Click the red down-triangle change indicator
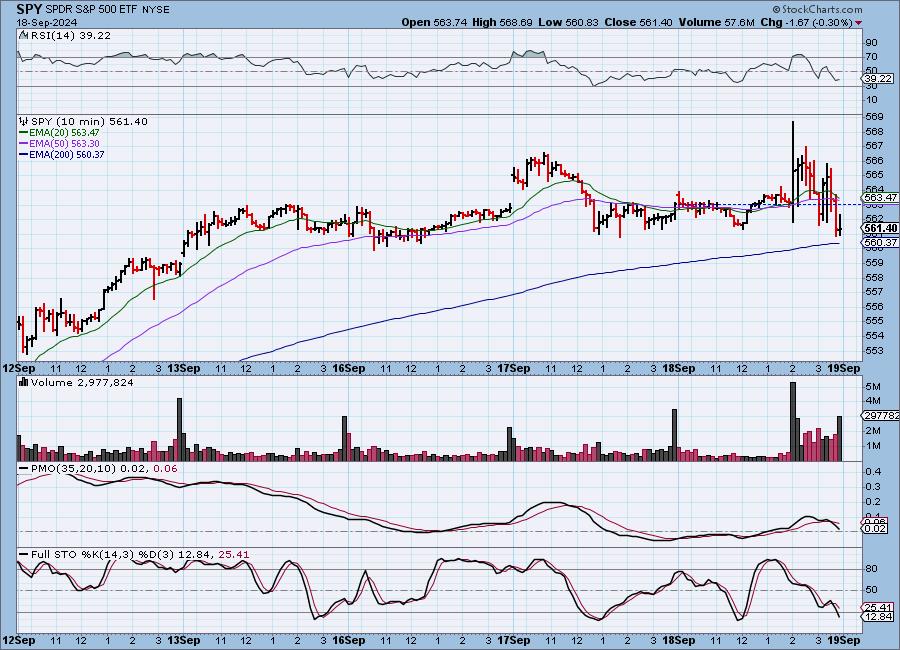This screenshot has height=650, width=900. [x=858, y=23]
